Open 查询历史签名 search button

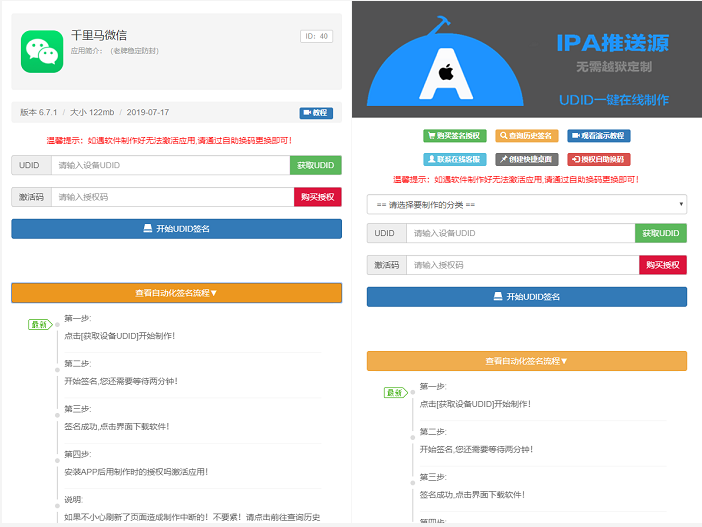coord(527,136)
